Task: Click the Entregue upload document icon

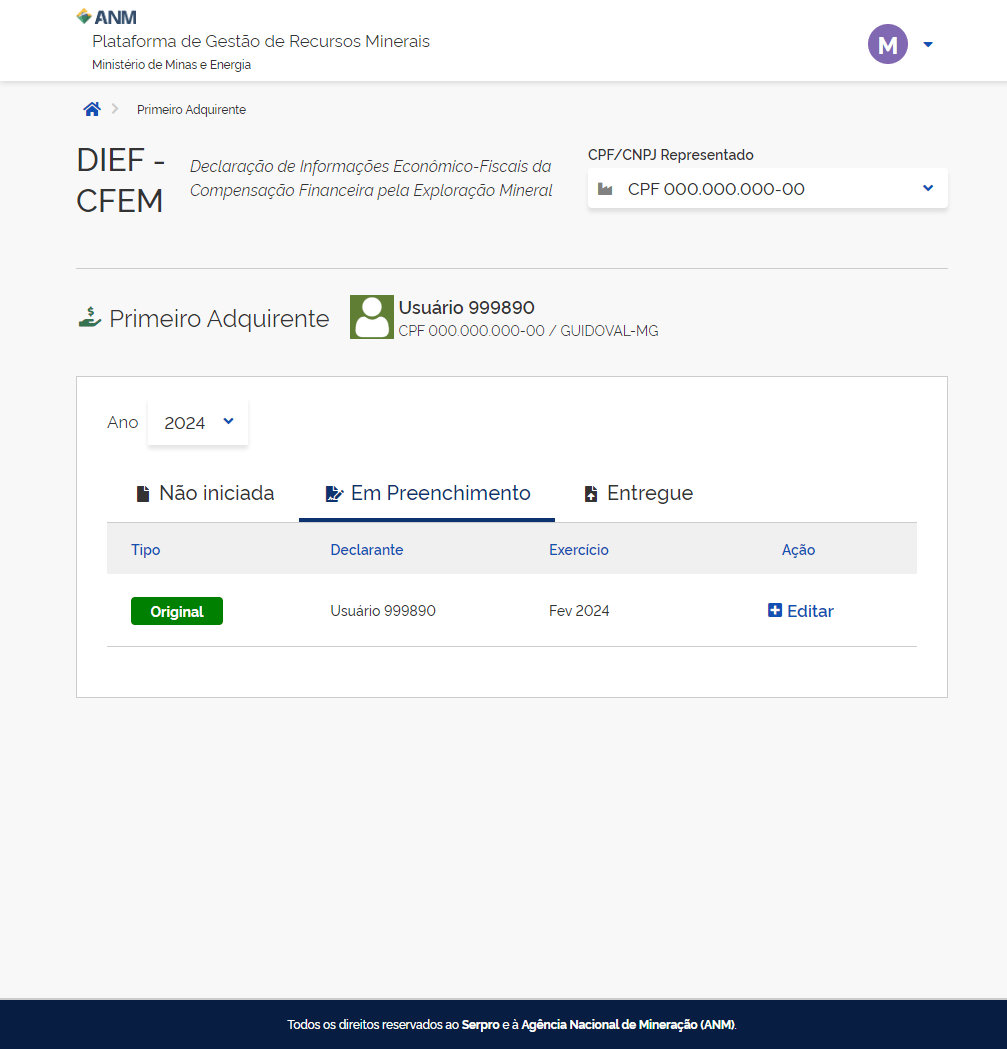Action: pos(591,494)
